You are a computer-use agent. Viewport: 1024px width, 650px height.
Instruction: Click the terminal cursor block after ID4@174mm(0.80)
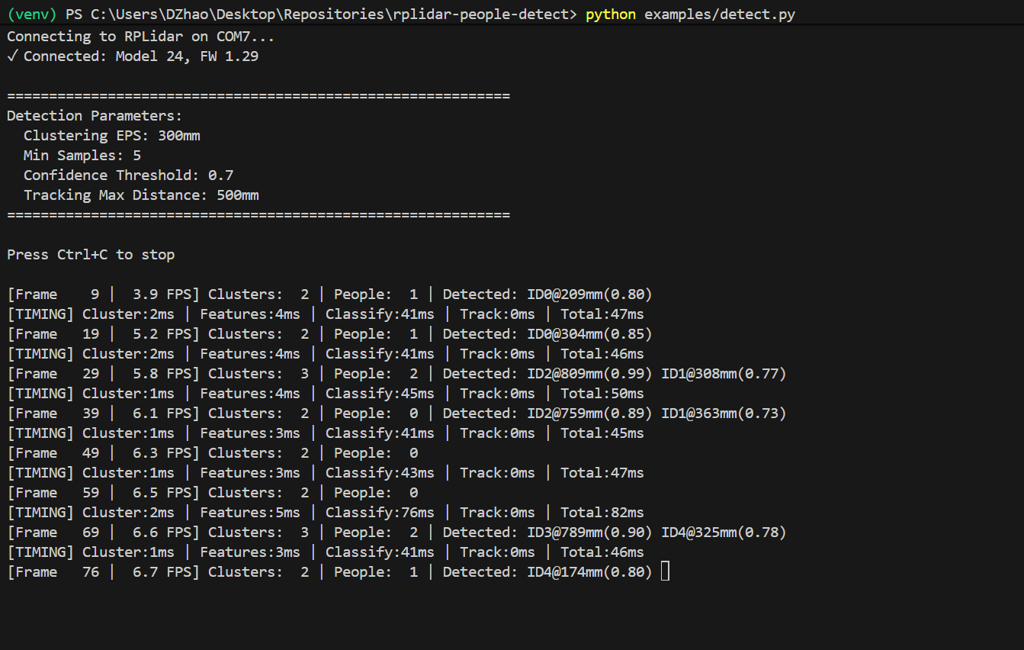pos(665,572)
